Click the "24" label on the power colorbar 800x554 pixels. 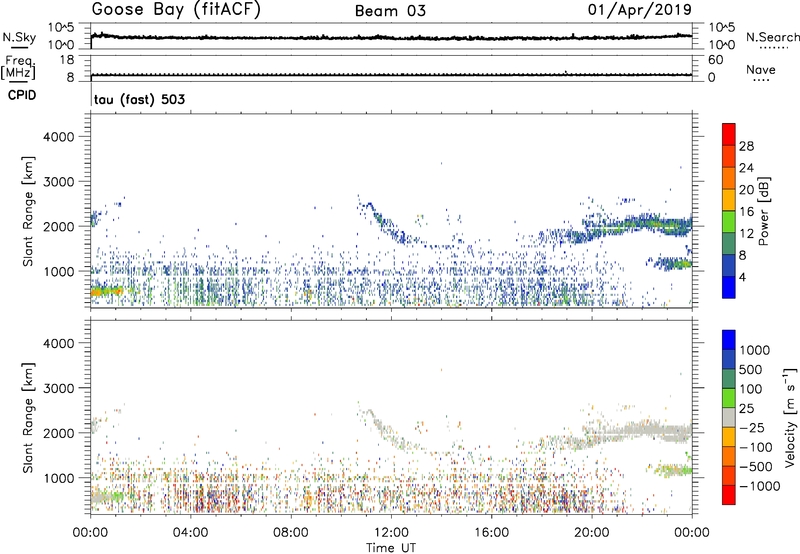click(x=746, y=168)
